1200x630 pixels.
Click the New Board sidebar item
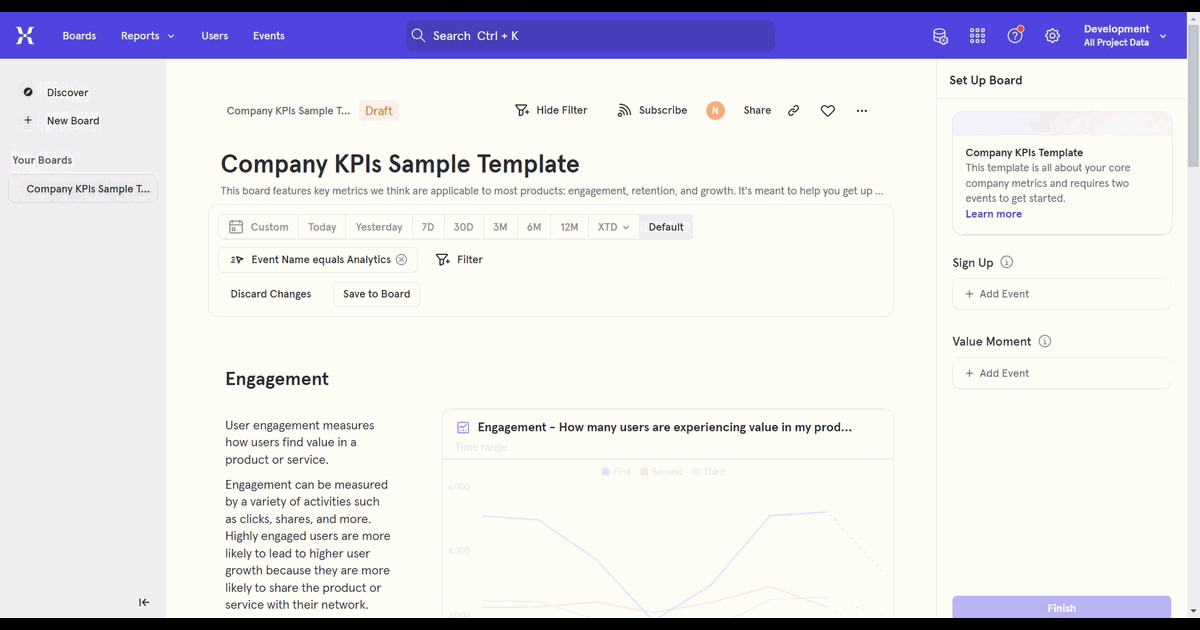click(73, 120)
